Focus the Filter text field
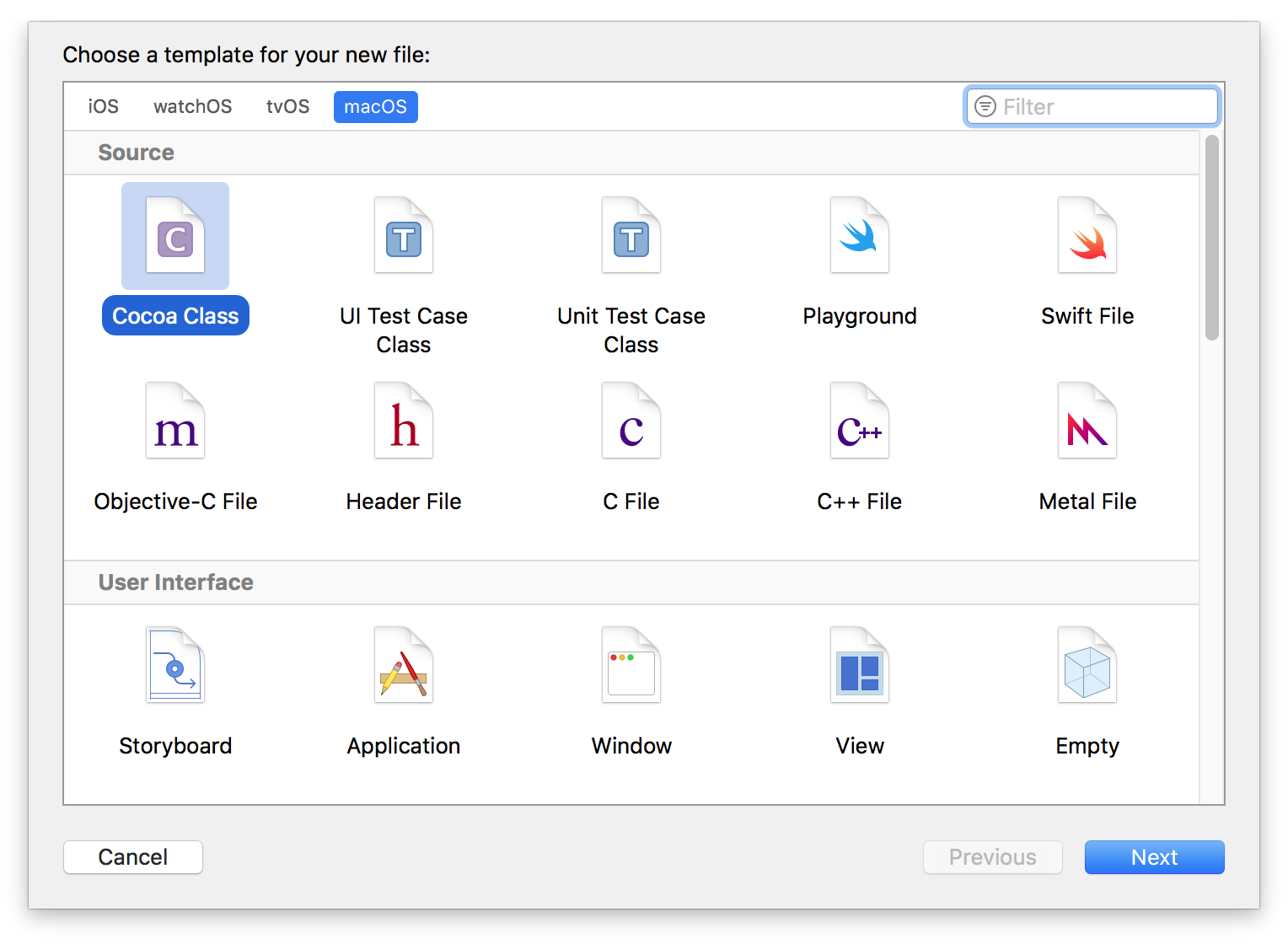Screen dimensions: 1288x944 click(1092, 106)
